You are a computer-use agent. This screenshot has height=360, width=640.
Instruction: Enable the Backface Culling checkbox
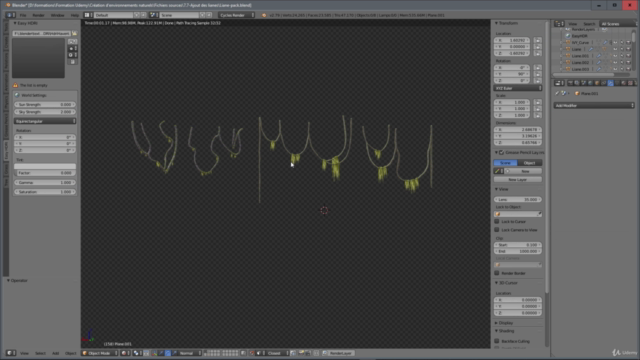point(497,341)
